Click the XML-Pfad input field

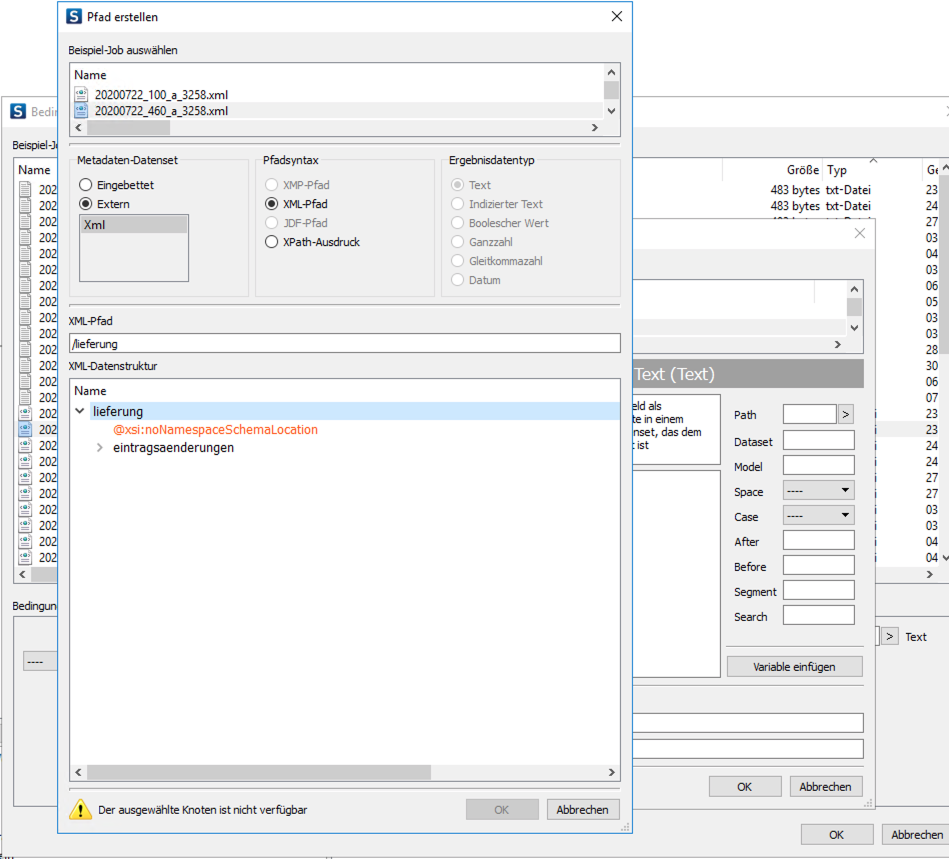pyautogui.click(x=344, y=343)
